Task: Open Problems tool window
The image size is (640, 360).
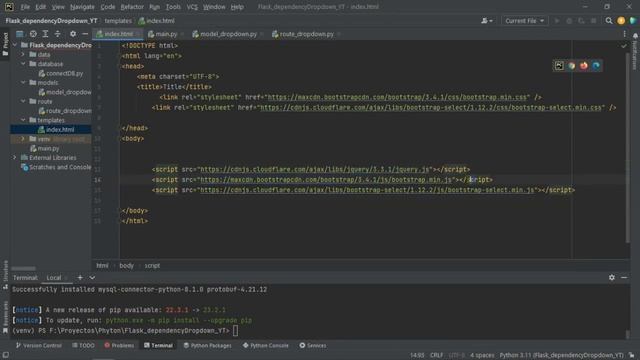Action: tap(119, 345)
